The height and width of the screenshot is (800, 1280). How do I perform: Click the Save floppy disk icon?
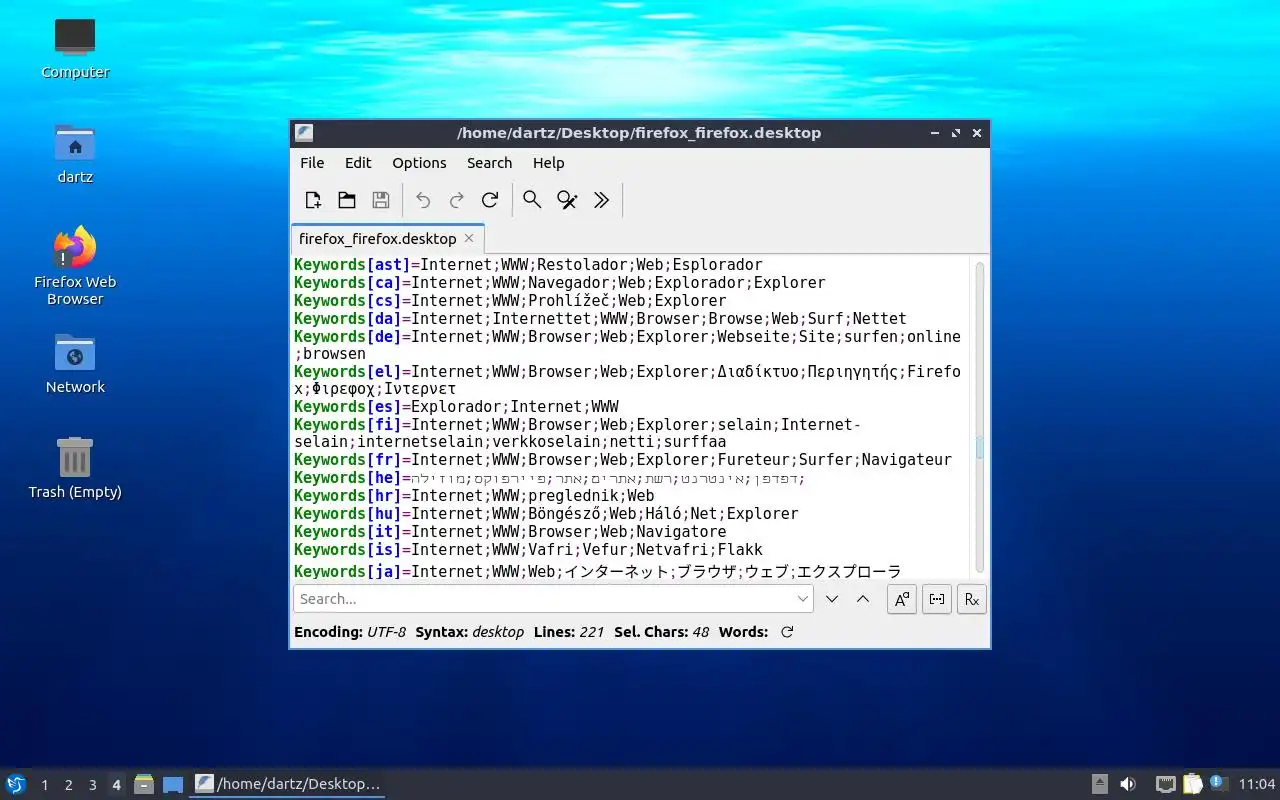381,200
